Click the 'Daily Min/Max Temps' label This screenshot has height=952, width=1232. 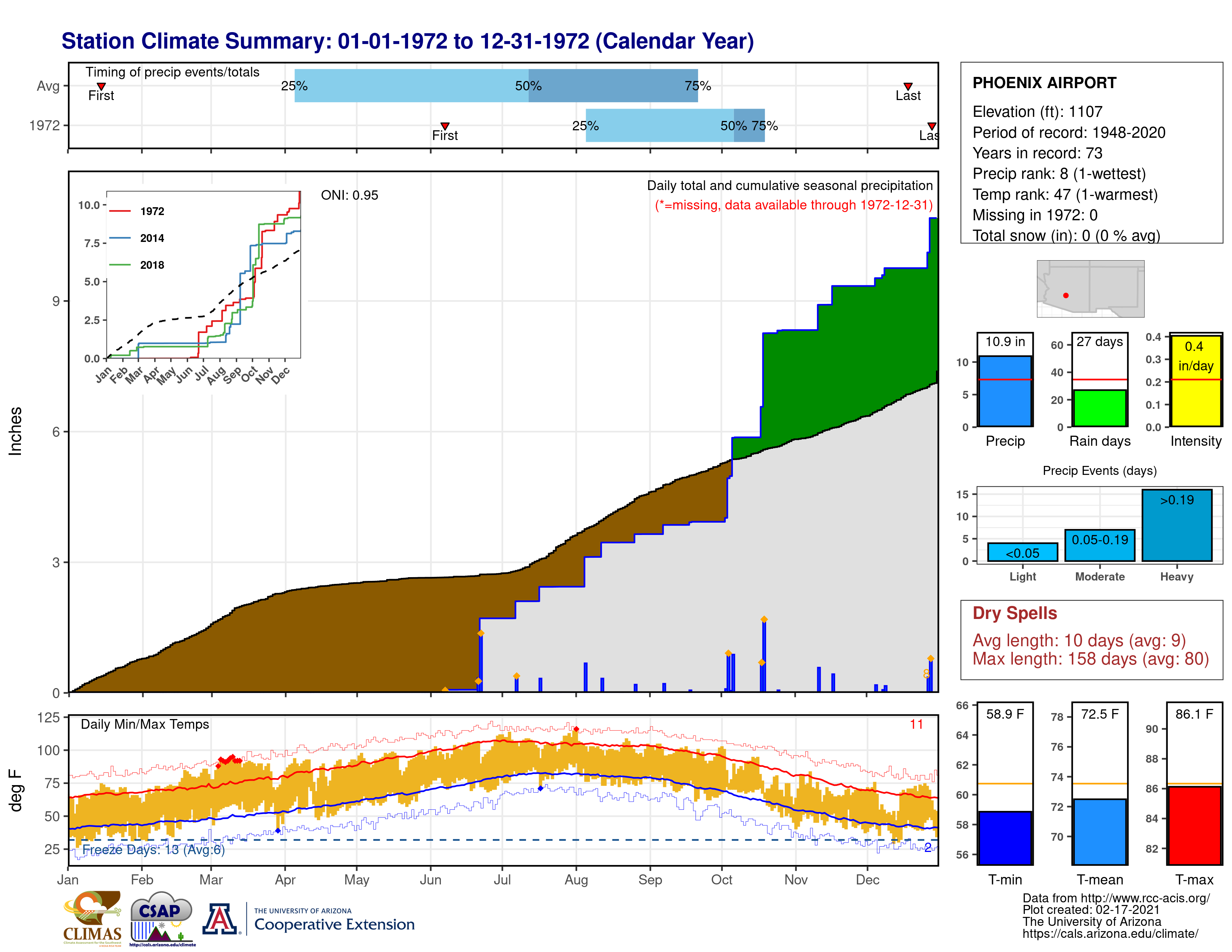pos(145,724)
